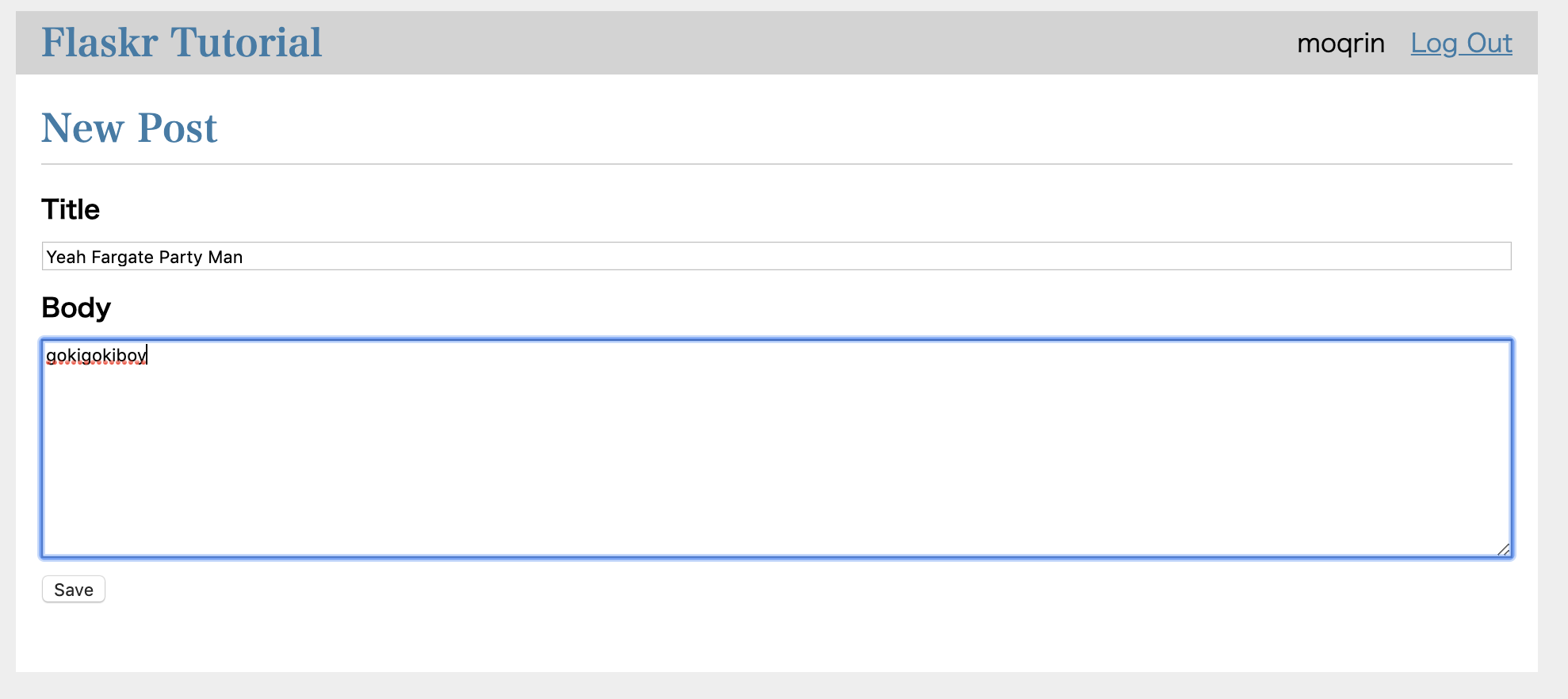Viewport: 1568px width, 699px height.
Task: Click the word Party in Title field
Action: (181, 257)
